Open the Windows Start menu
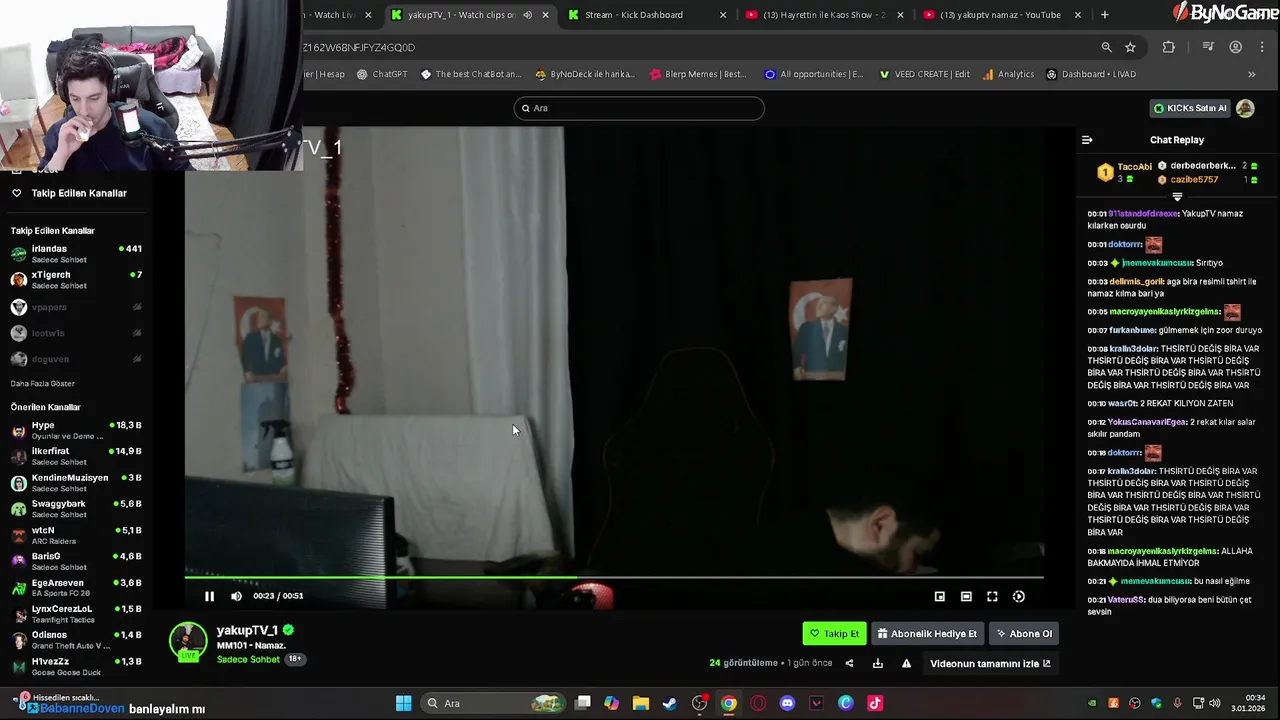This screenshot has height=720, width=1280. pyautogui.click(x=403, y=703)
